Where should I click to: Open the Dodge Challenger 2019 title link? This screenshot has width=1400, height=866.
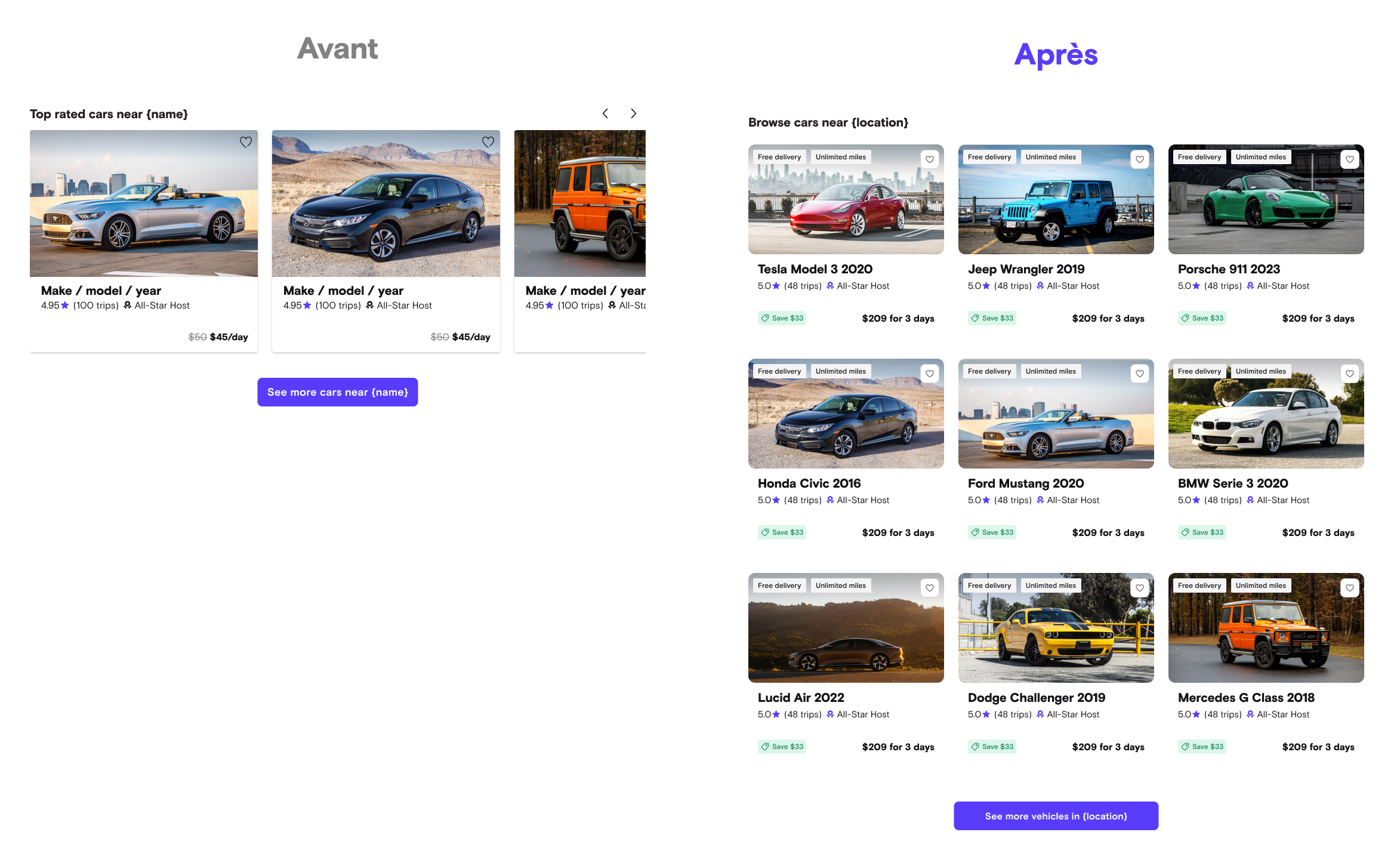coord(1037,698)
